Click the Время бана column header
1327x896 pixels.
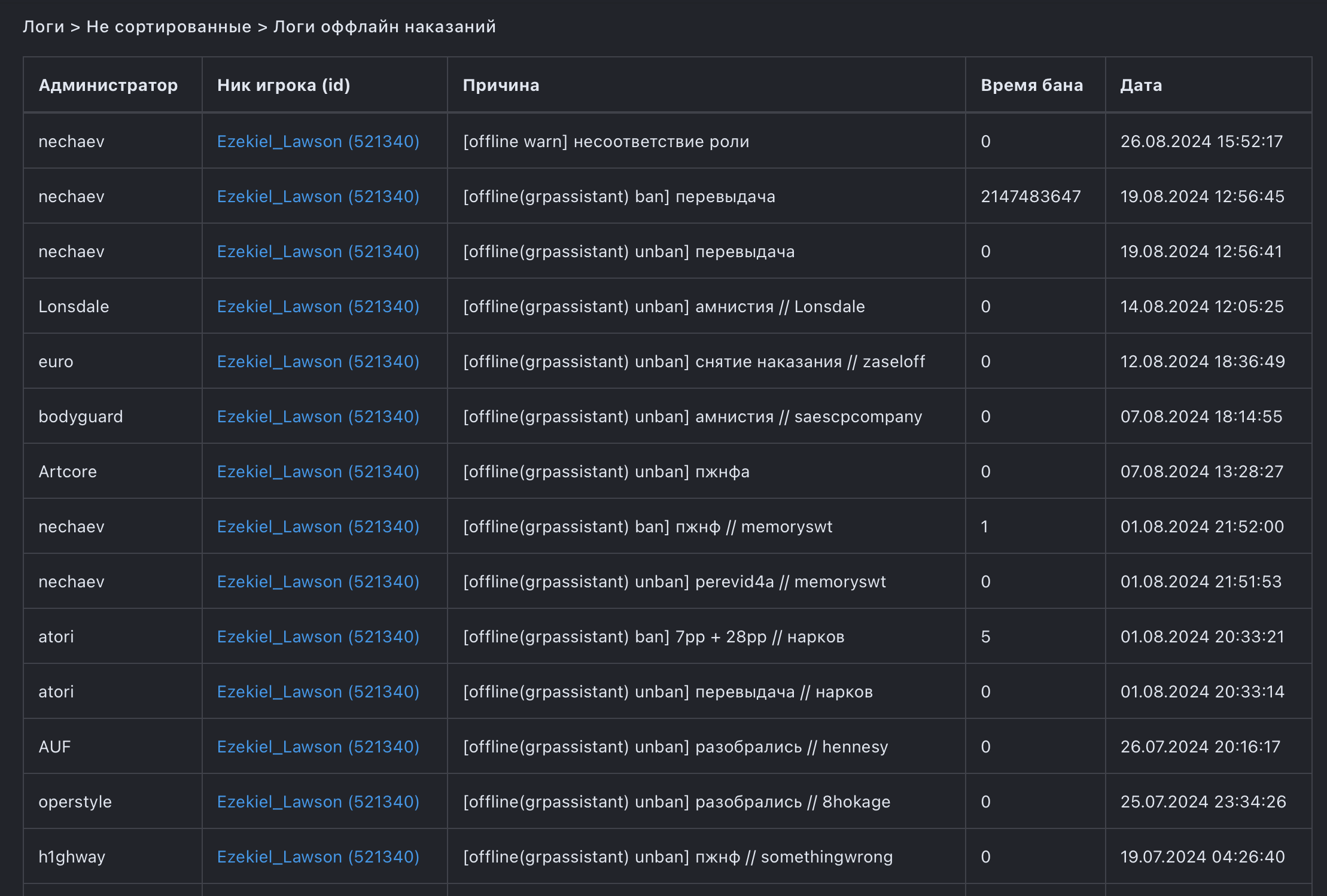click(x=1031, y=86)
